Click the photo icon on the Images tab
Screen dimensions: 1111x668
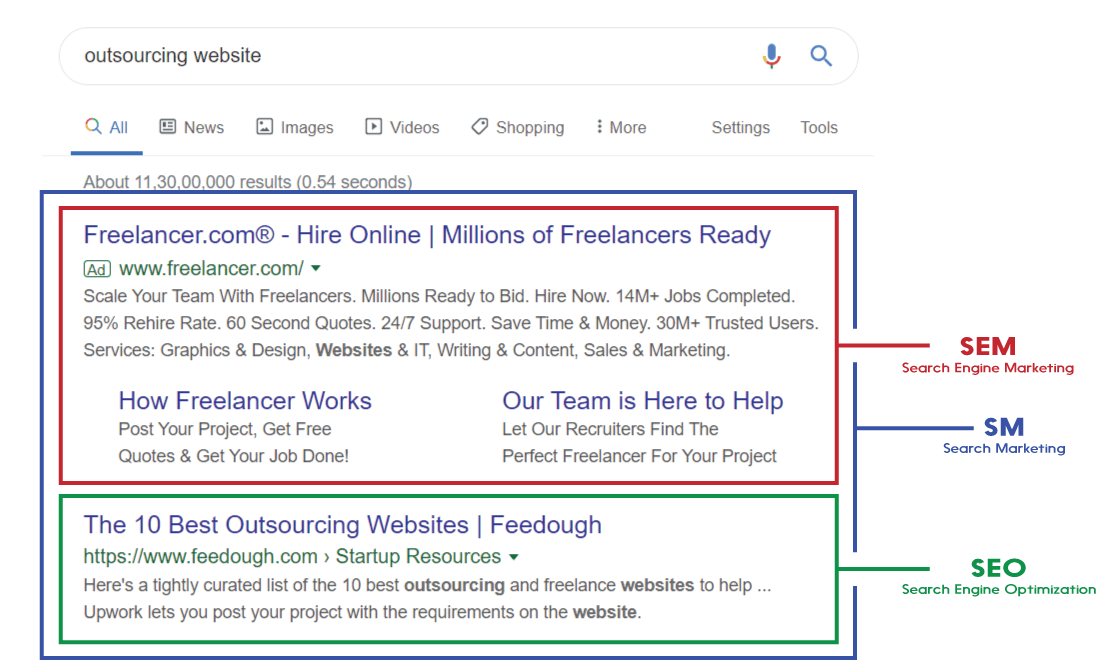[x=263, y=127]
